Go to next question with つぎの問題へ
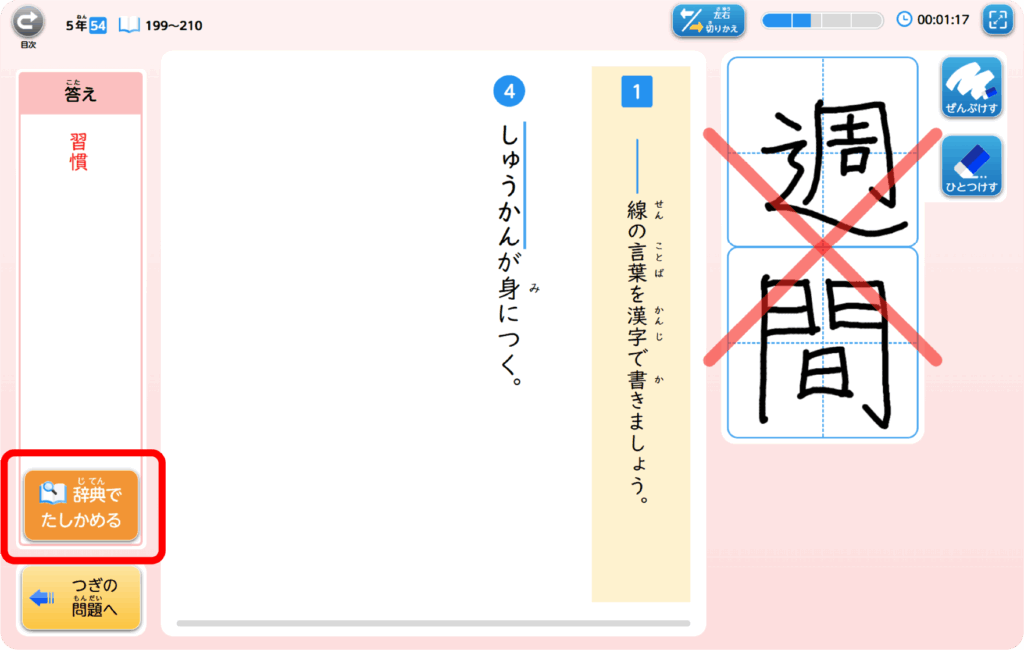This screenshot has width=1024, height=650. coord(81,598)
